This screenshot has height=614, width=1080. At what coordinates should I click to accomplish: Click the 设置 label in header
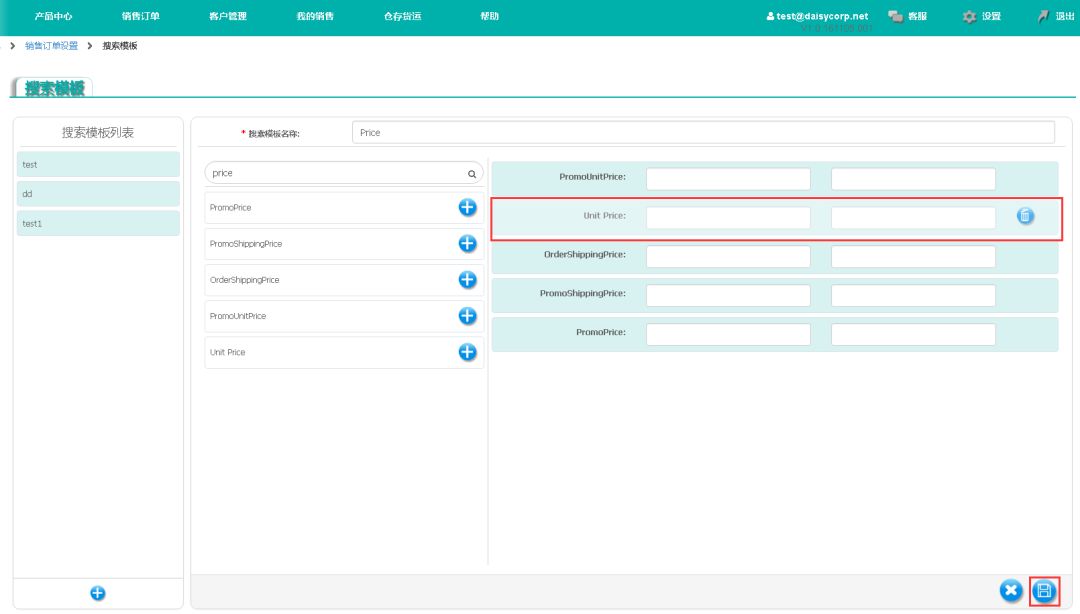click(991, 16)
